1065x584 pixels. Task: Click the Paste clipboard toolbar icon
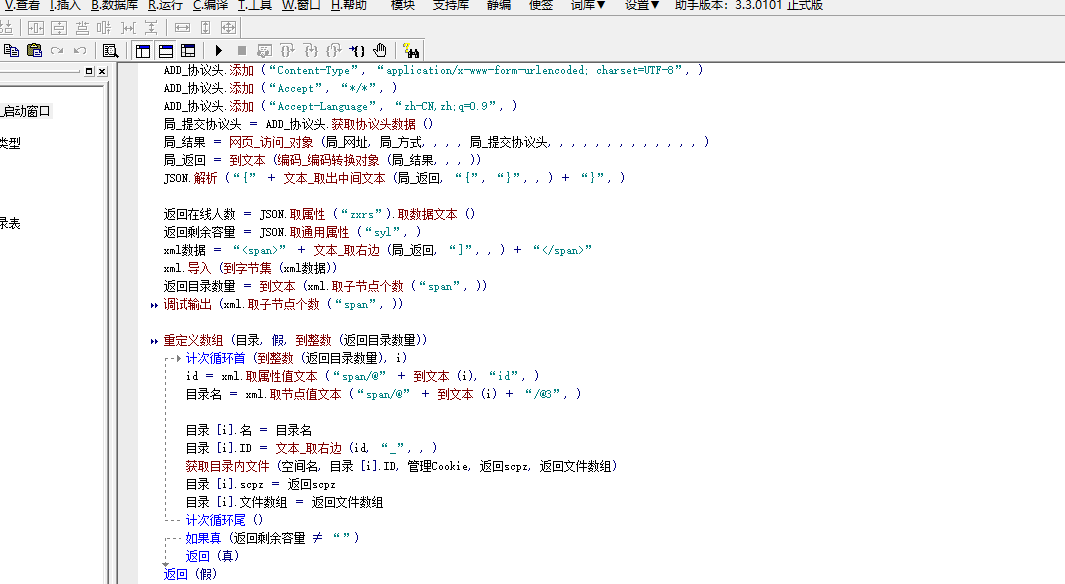(x=34, y=50)
